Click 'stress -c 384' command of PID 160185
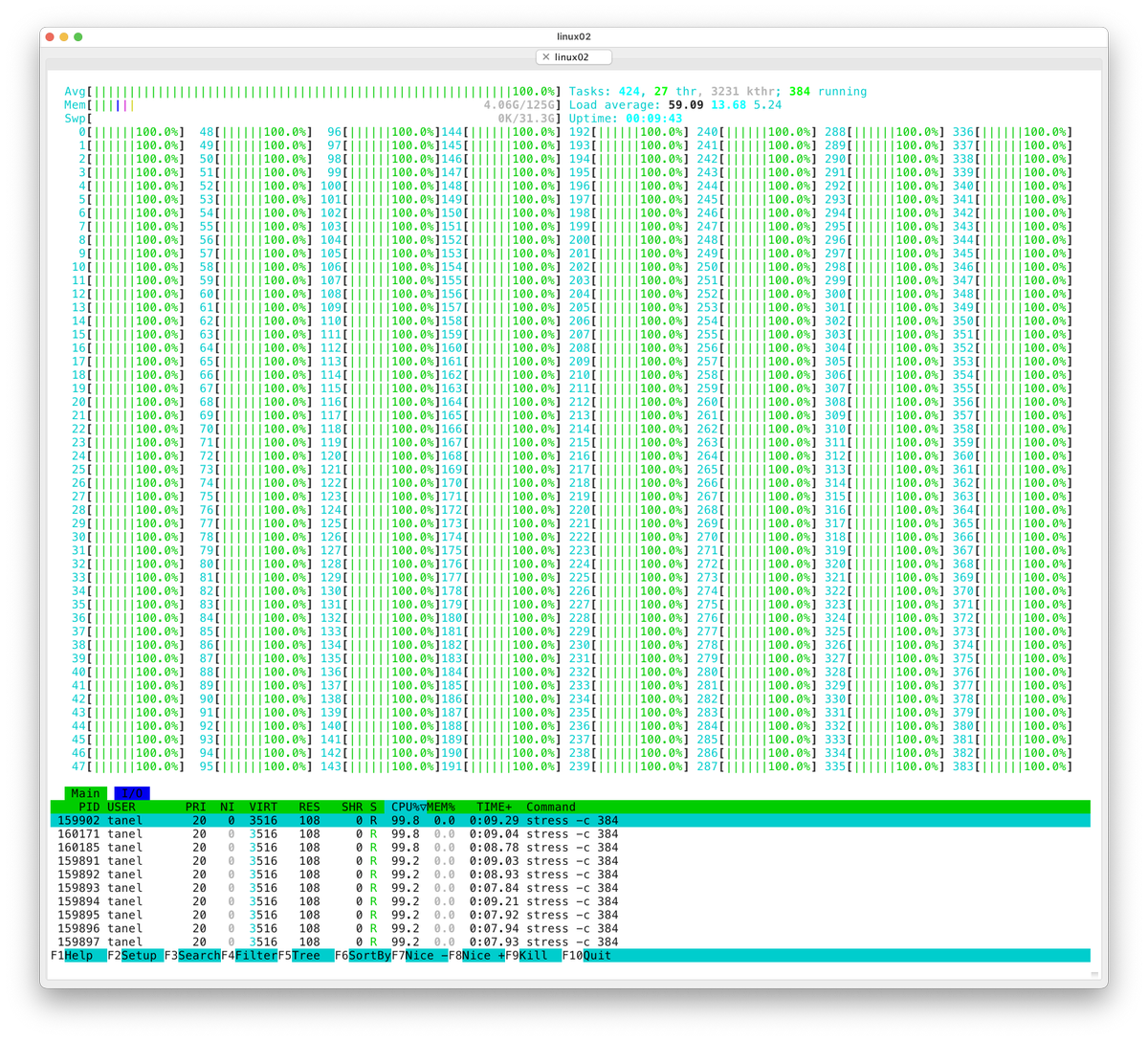1148x1041 pixels. tap(572, 847)
